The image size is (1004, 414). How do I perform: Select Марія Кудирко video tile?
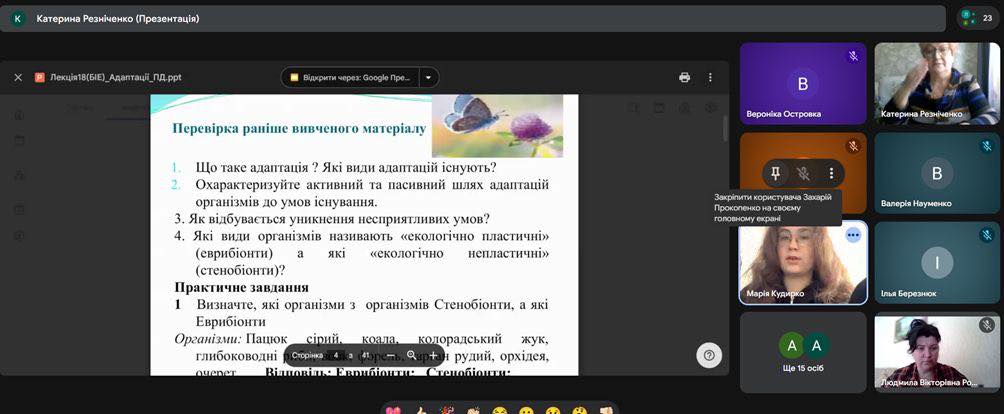803,262
